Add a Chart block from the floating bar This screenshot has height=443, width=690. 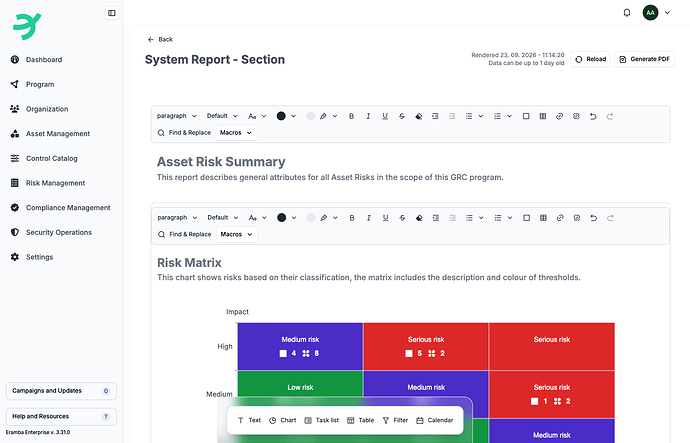[x=283, y=420]
